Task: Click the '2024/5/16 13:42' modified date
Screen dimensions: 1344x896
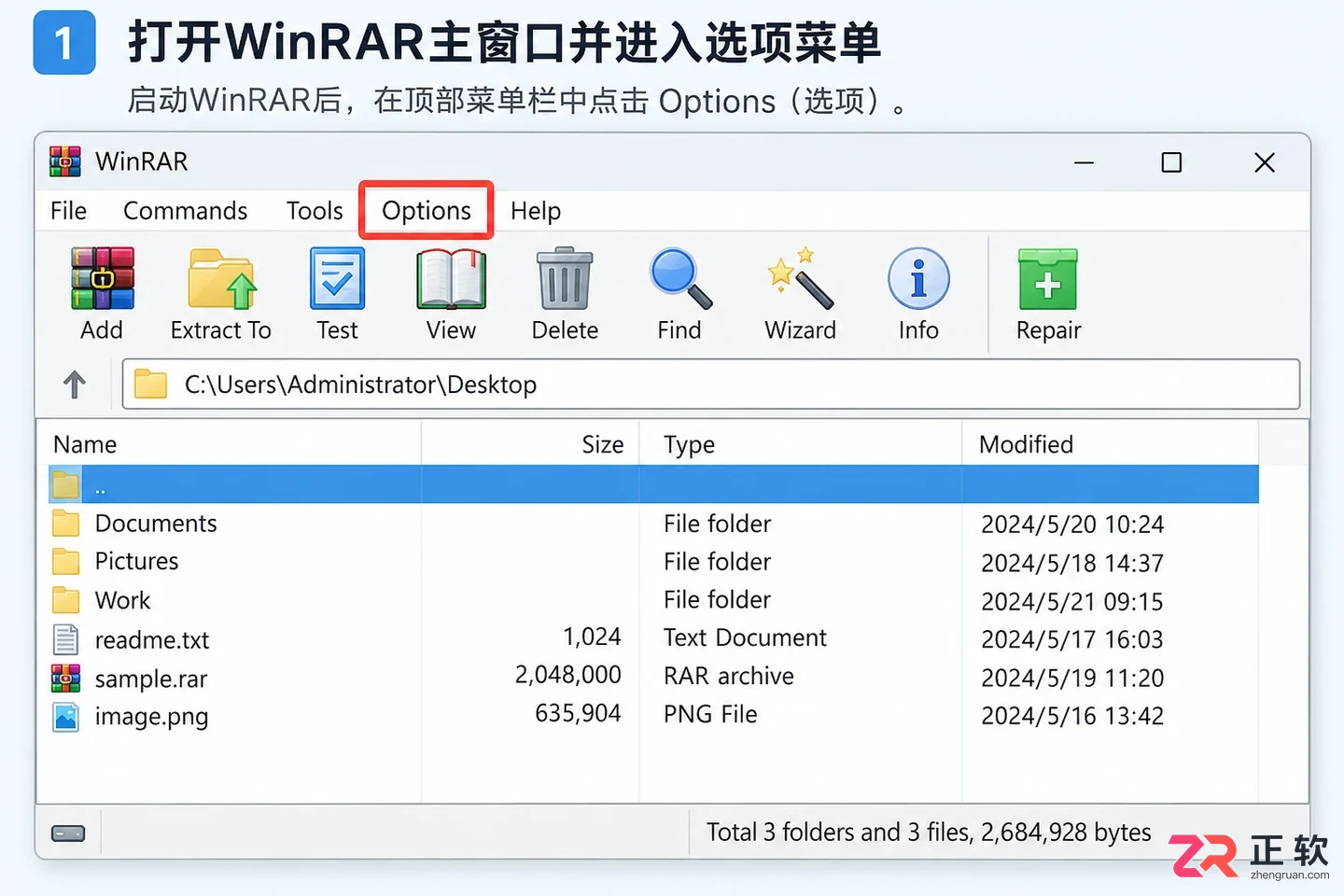Action: tap(1072, 716)
